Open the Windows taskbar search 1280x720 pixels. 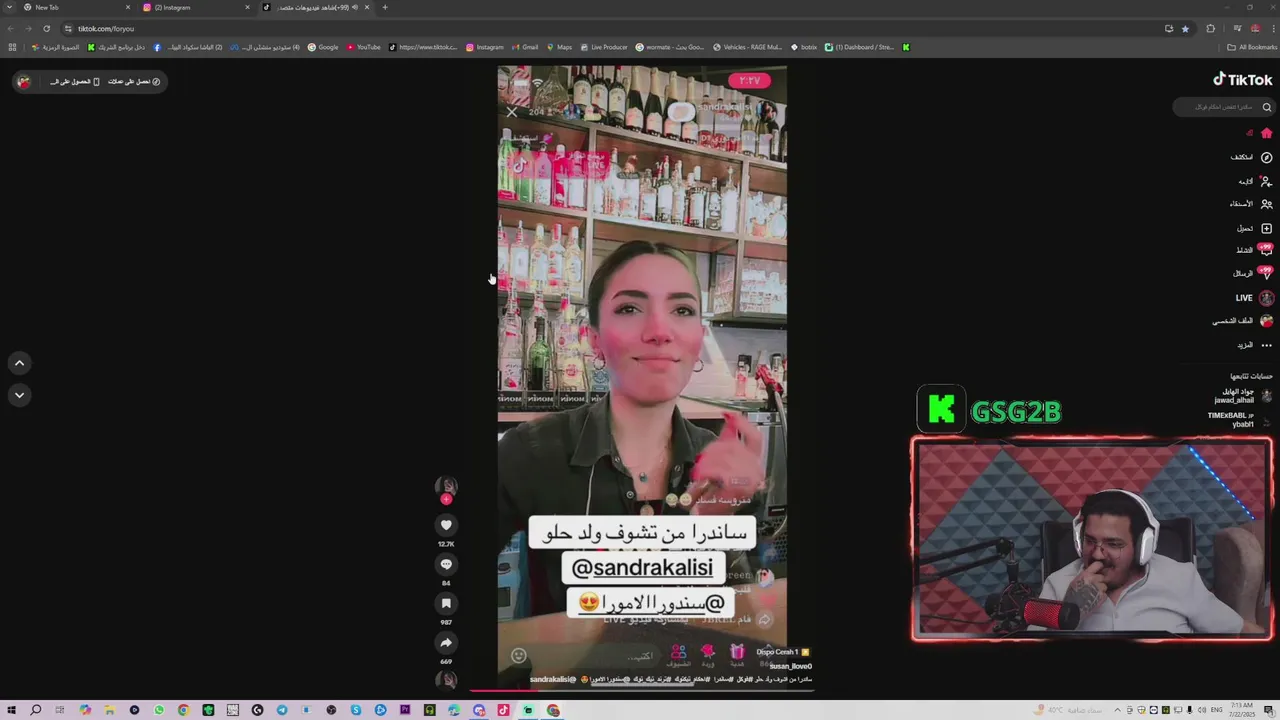[x=36, y=710]
